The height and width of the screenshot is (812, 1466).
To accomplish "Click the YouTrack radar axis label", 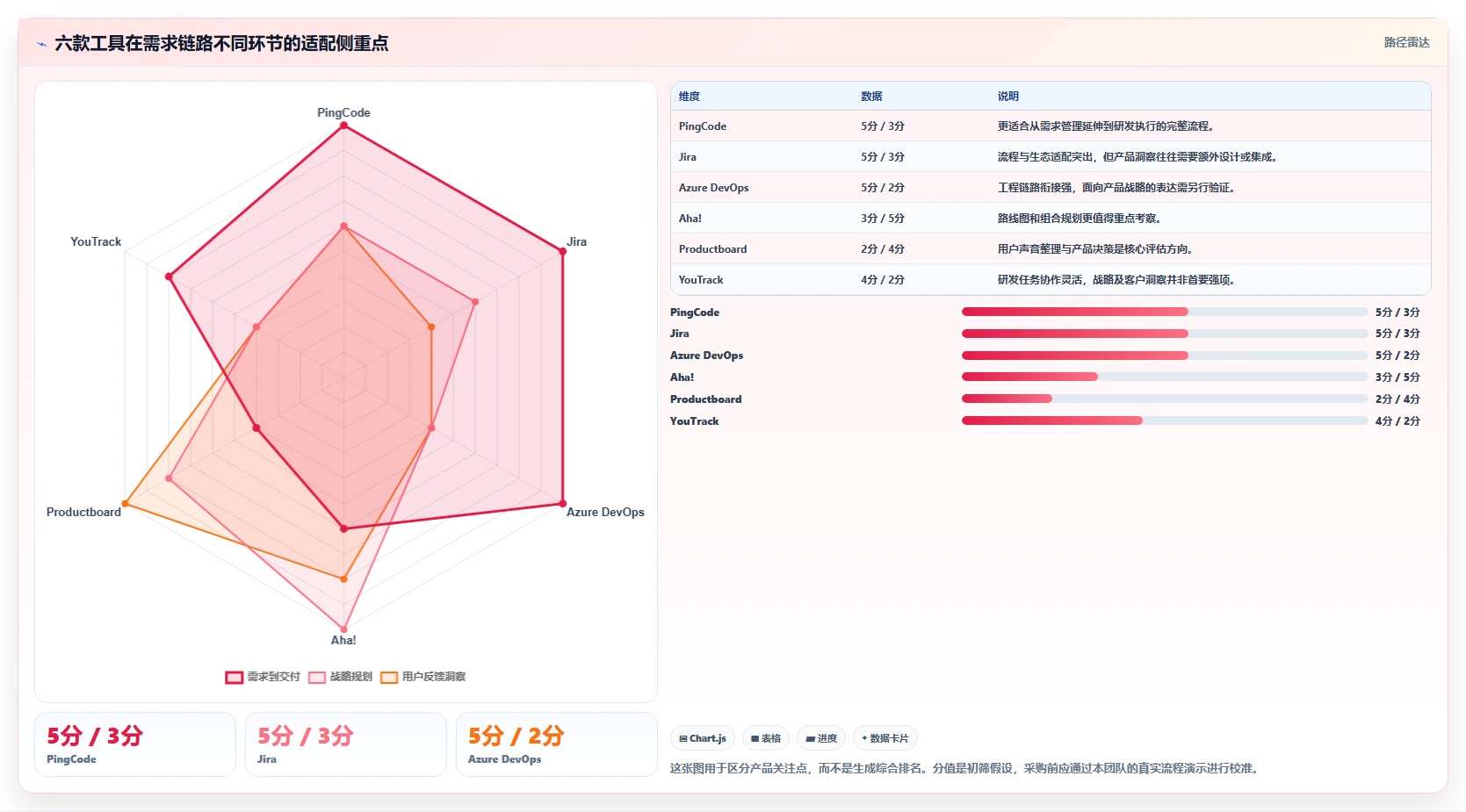I will 96,241.
